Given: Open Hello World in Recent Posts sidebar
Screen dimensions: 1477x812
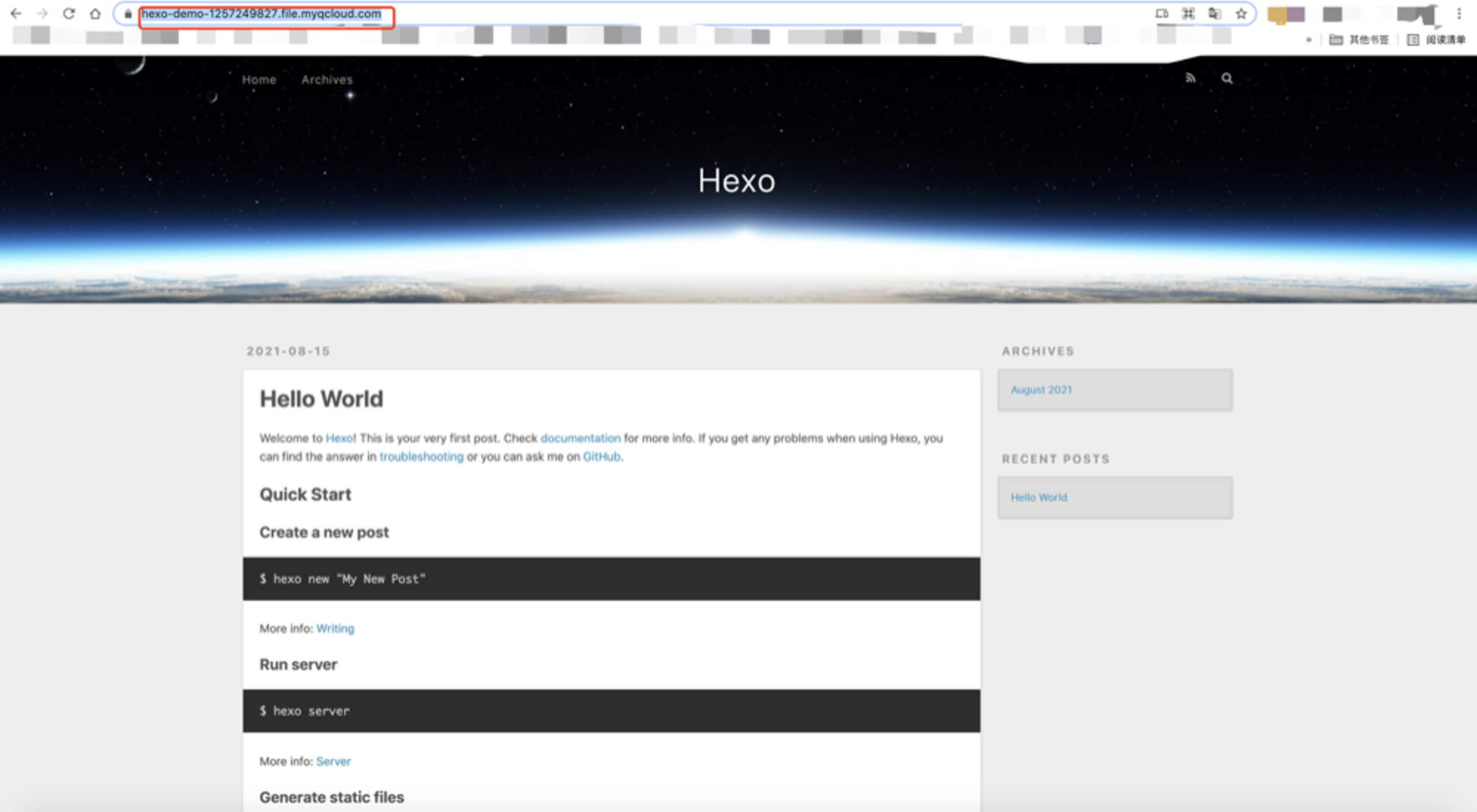Looking at the screenshot, I should (1039, 498).
